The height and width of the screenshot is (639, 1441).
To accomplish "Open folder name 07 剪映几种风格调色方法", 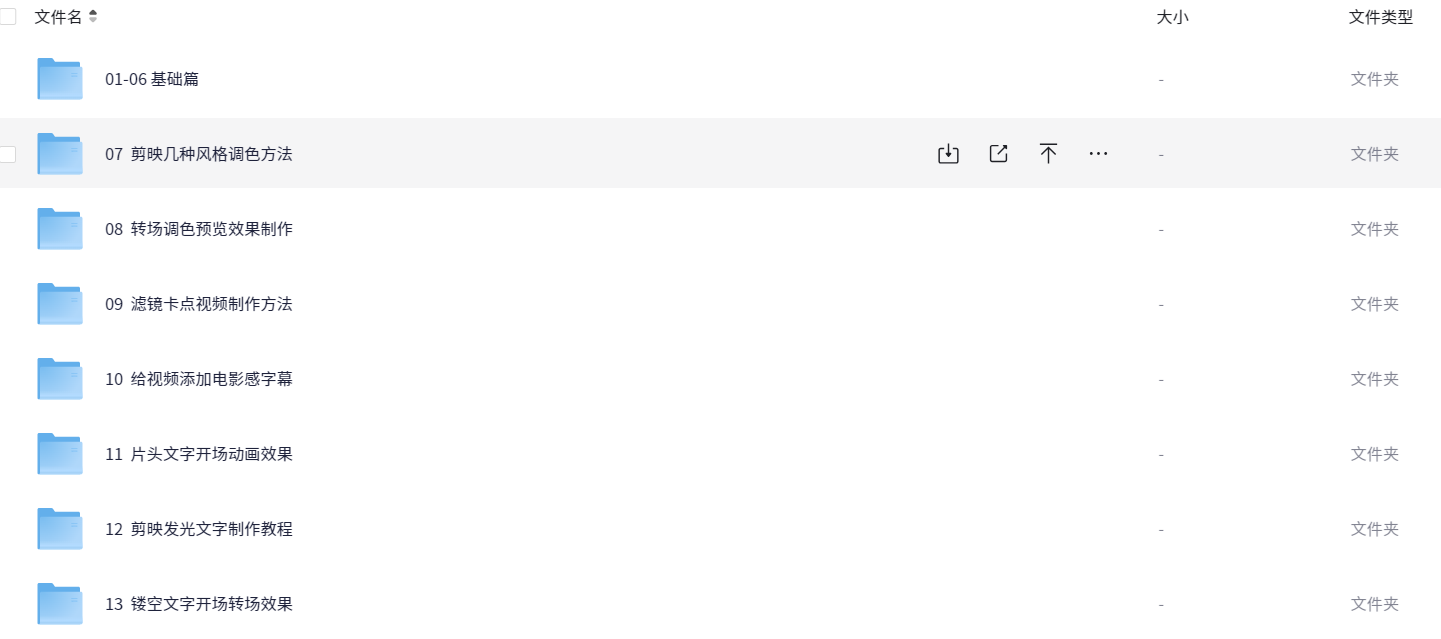I will pyautogui.click(x=199, y=154).
